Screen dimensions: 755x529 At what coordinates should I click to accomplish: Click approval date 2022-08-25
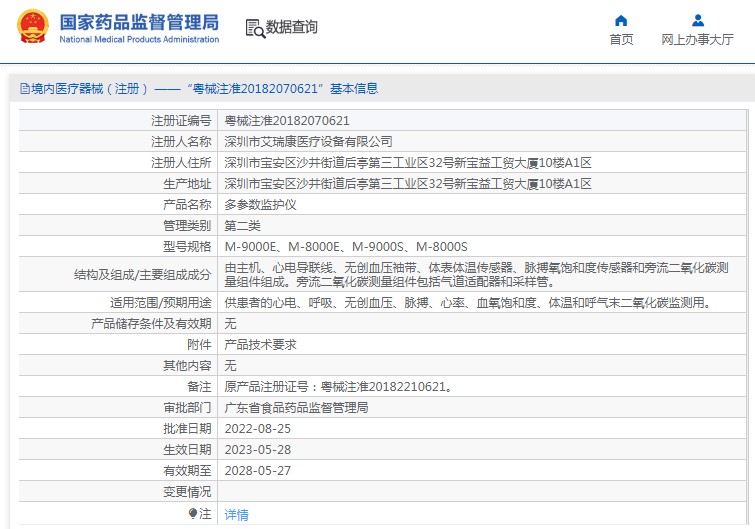pyautogui.click(x=258, y=428)
